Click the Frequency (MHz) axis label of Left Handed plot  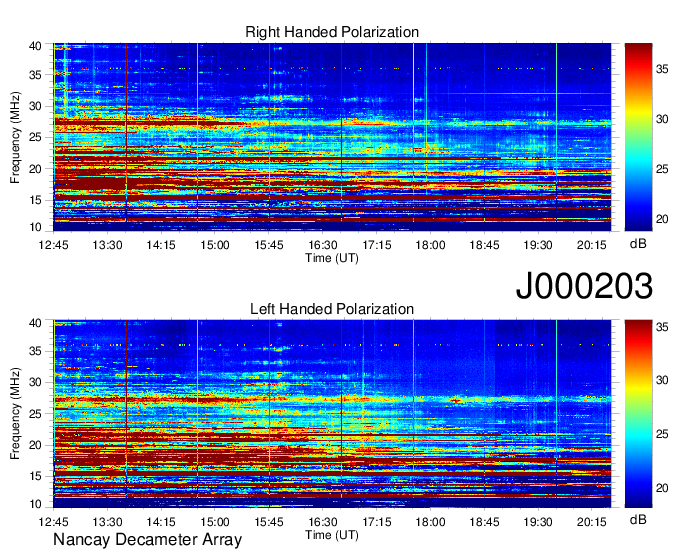pyautogui.click(x=15, y=414)
